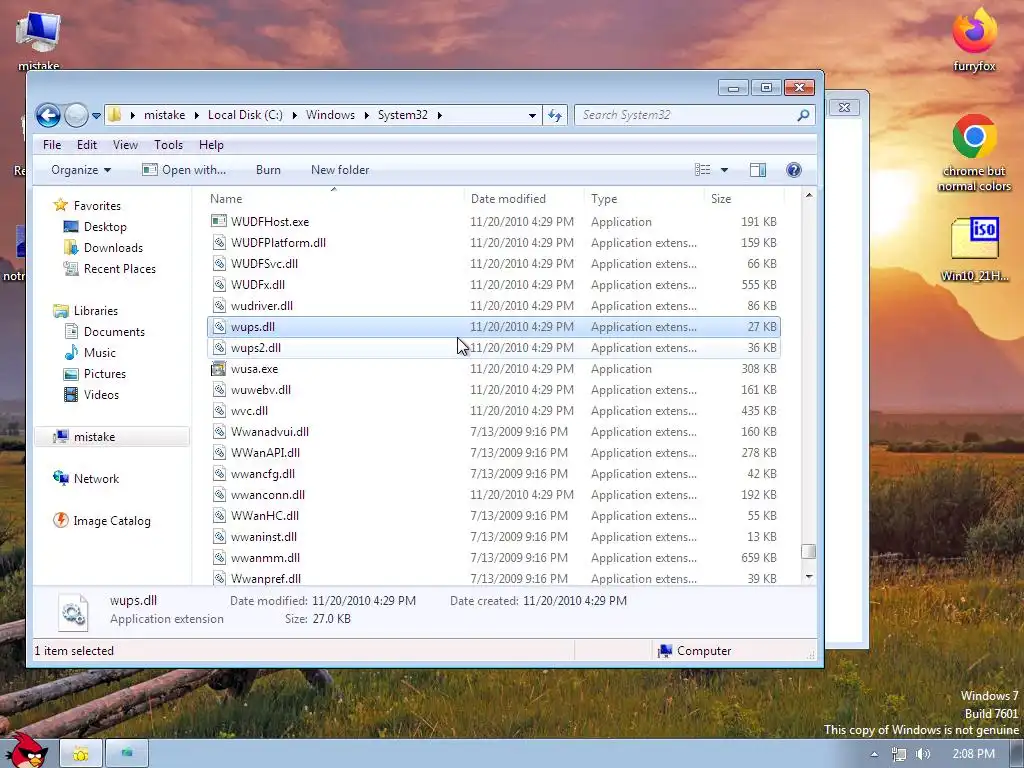Screen dimensions: 1024x768
Task: Toggle the preview pane icon
Action: (758, 170)
